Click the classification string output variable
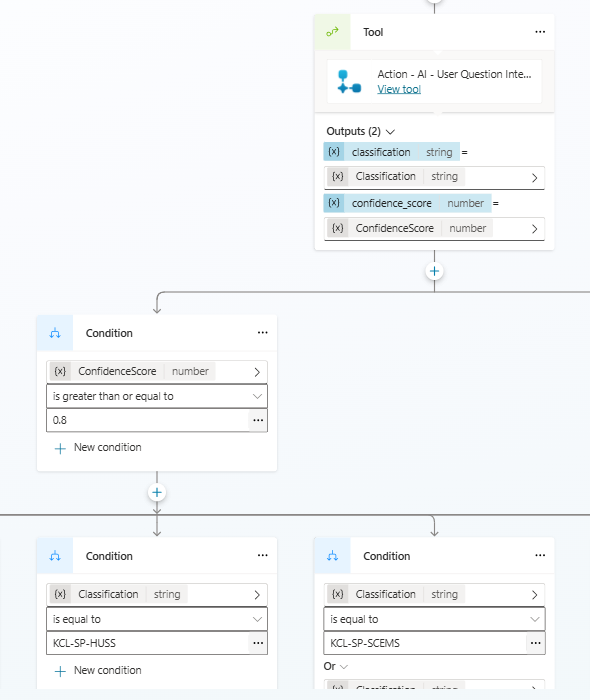 [391, 152]
